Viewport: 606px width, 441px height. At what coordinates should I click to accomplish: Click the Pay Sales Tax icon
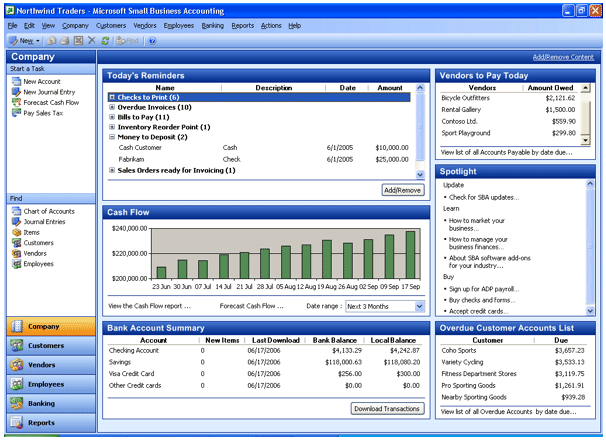click(x=16, y=111)
